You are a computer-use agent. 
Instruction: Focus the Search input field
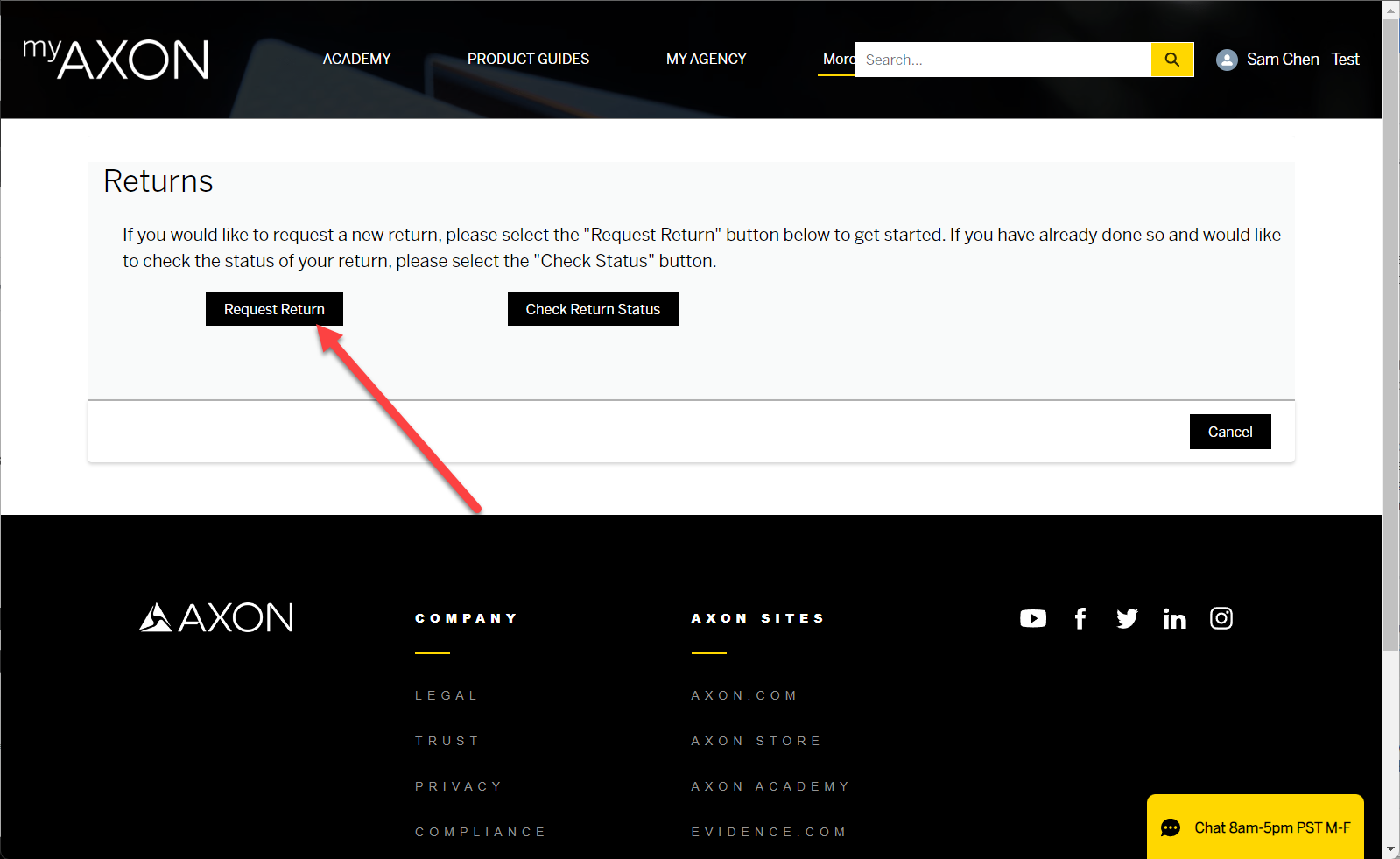1003,60
